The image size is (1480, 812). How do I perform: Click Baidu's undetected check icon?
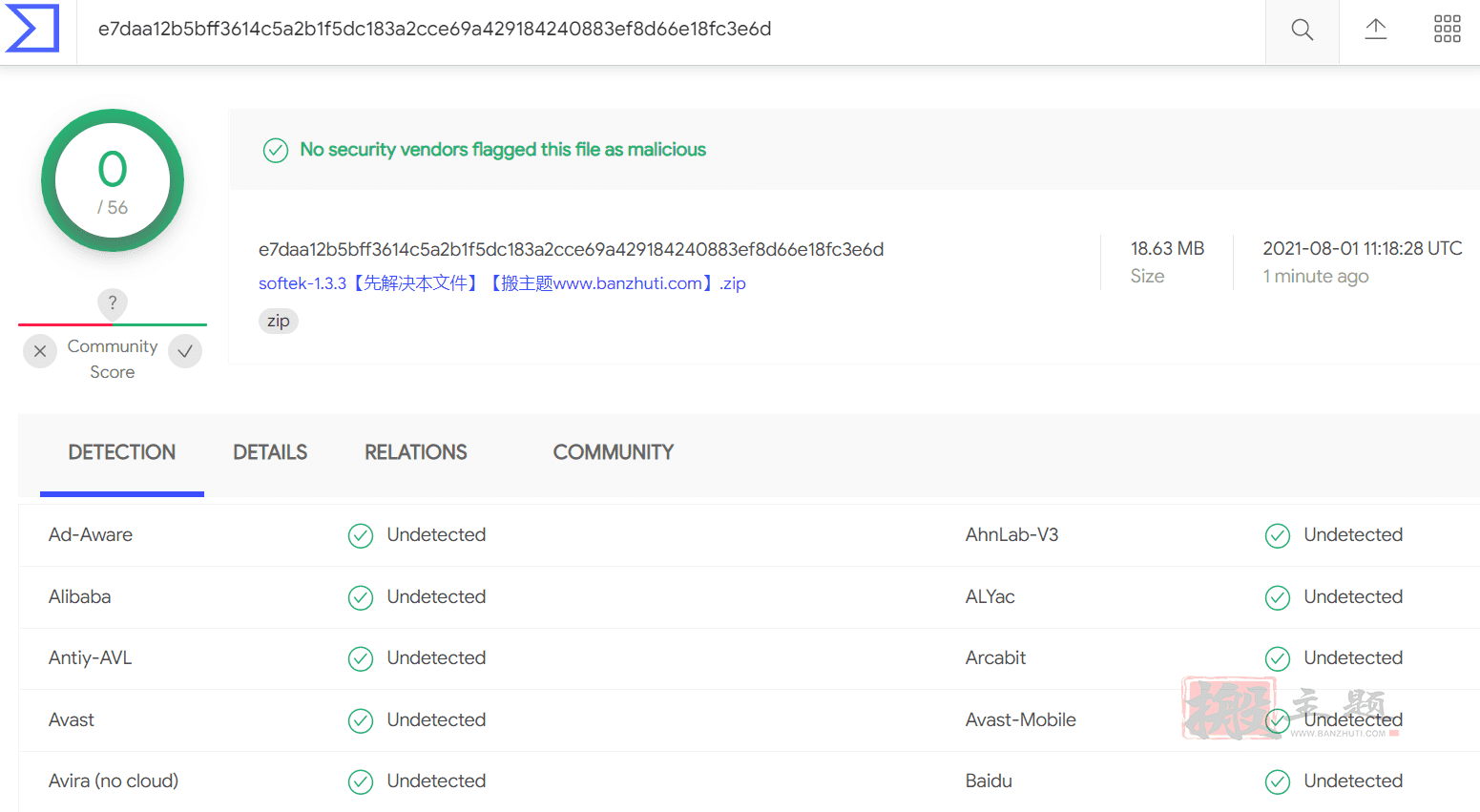1278,782
